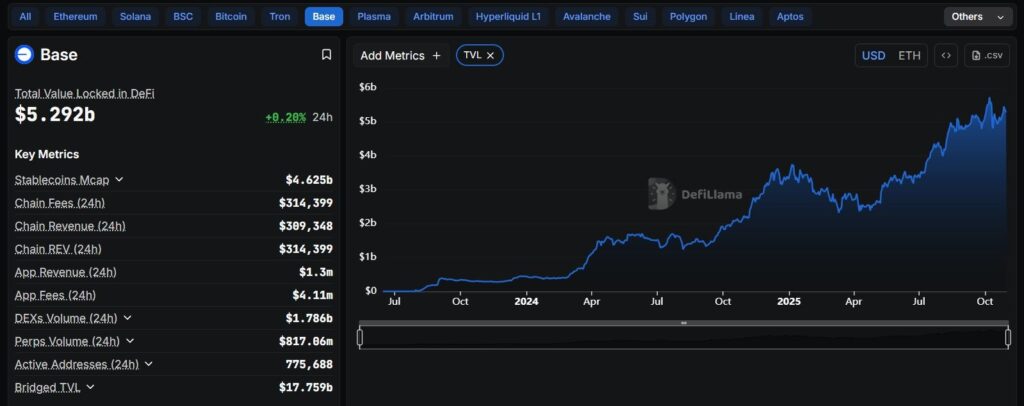
Task: Switch chart denomination to USD
Action: click(873, 55)
